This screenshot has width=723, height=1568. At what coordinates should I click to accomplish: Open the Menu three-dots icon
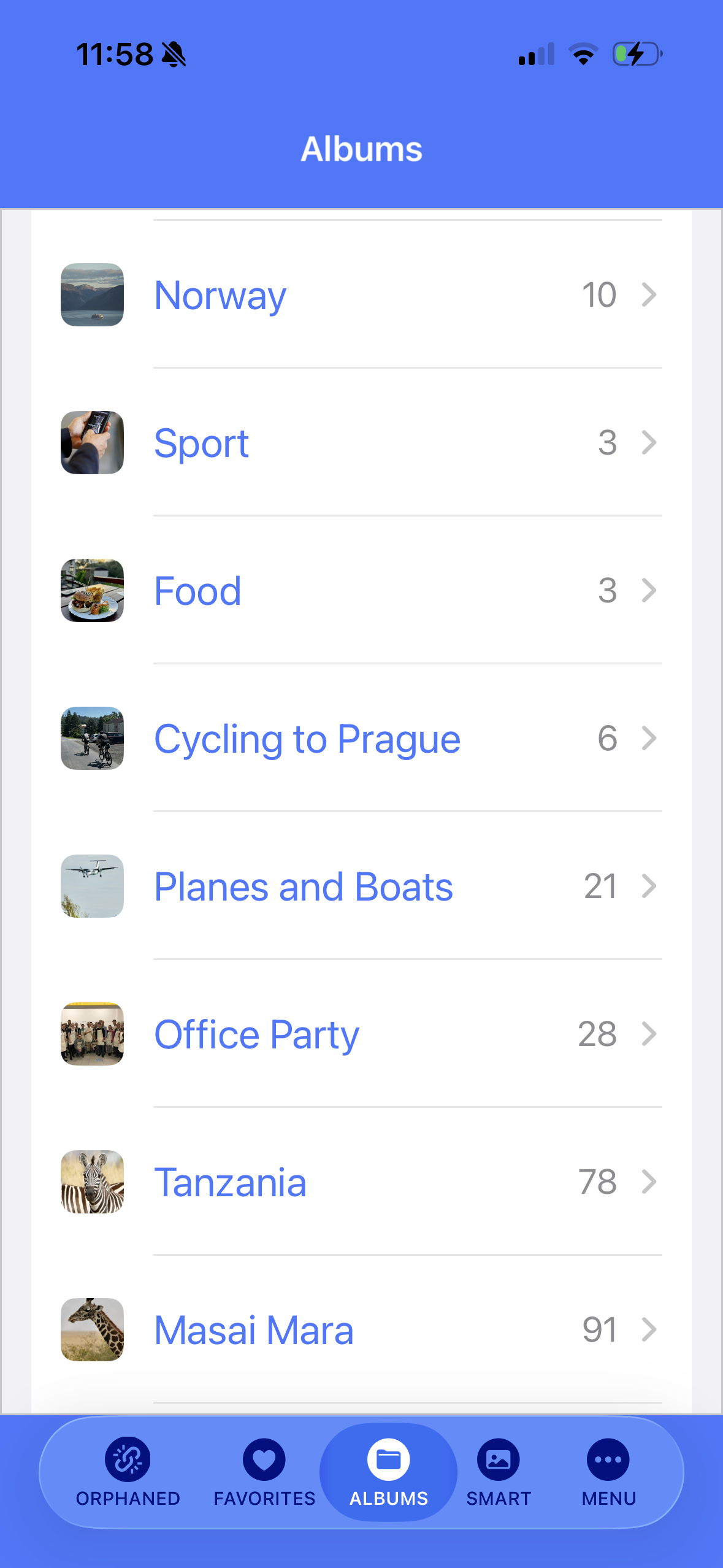point(608,1459)
